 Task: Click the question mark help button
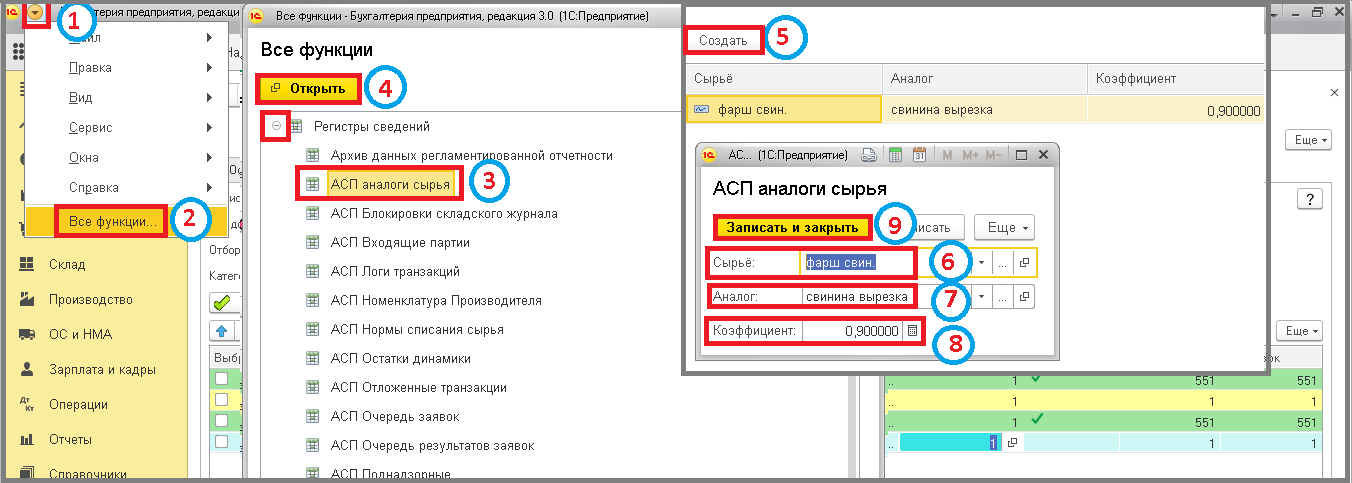click(x=1309, y=199)
